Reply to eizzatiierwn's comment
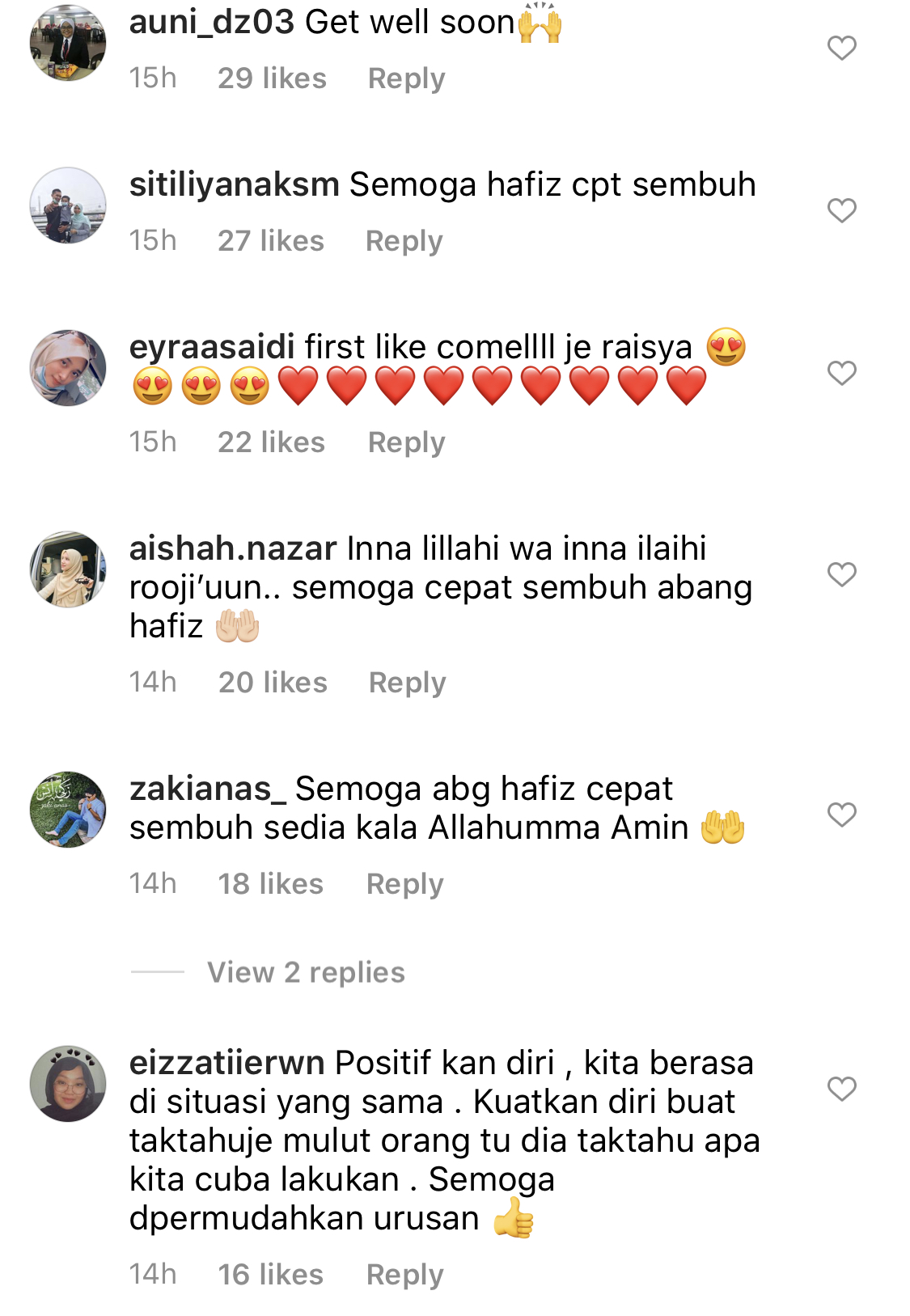910x1316 pixels. (404, 1275)
